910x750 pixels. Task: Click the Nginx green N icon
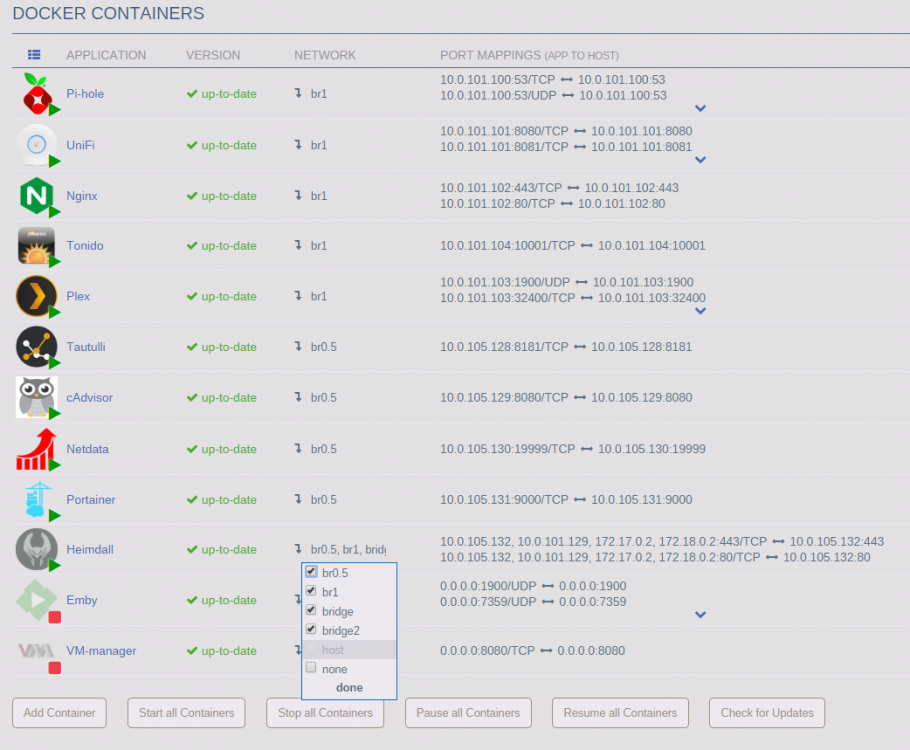click(37, 195)
